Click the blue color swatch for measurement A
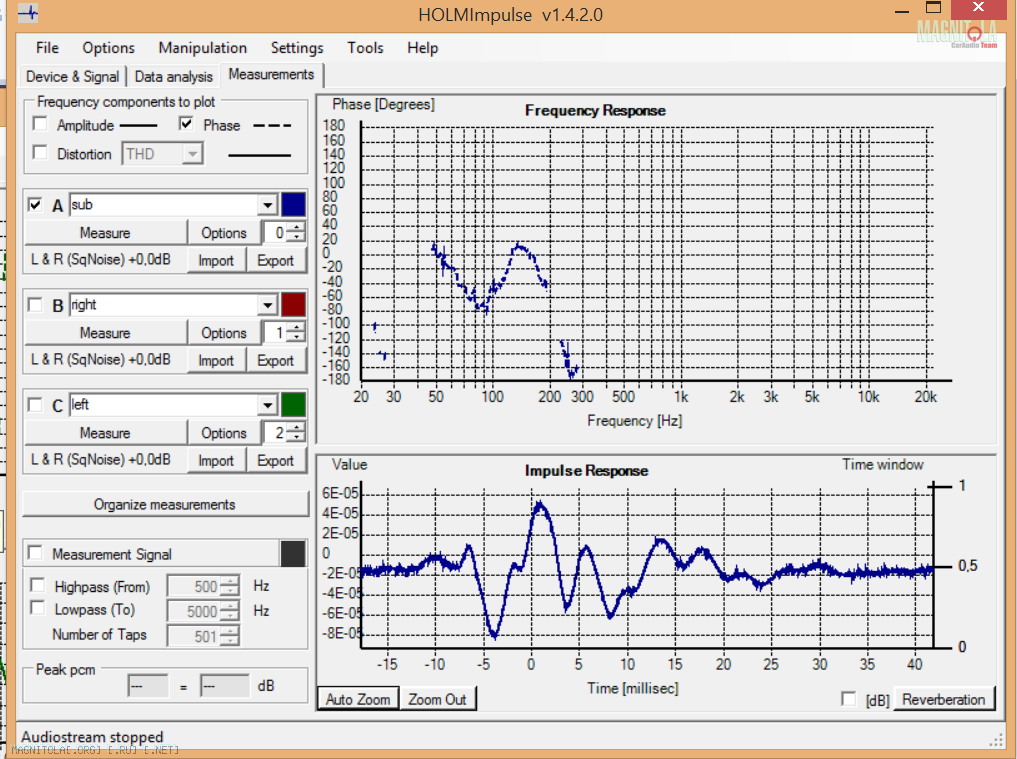This screenshot has height=759, width=1017. pos(293,204)
